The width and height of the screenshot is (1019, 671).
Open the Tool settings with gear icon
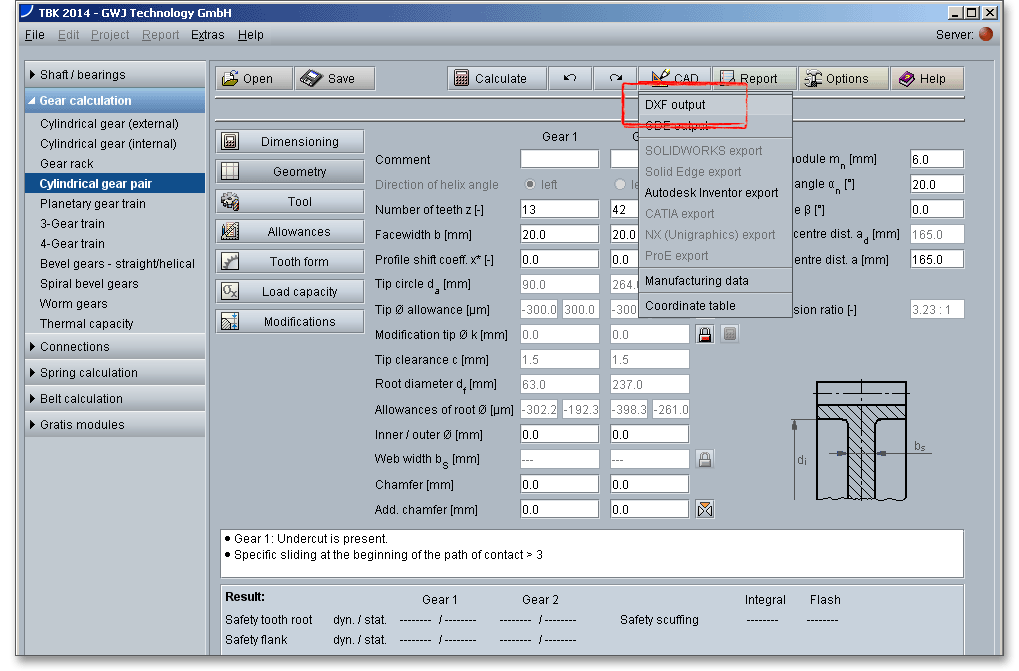290,202
